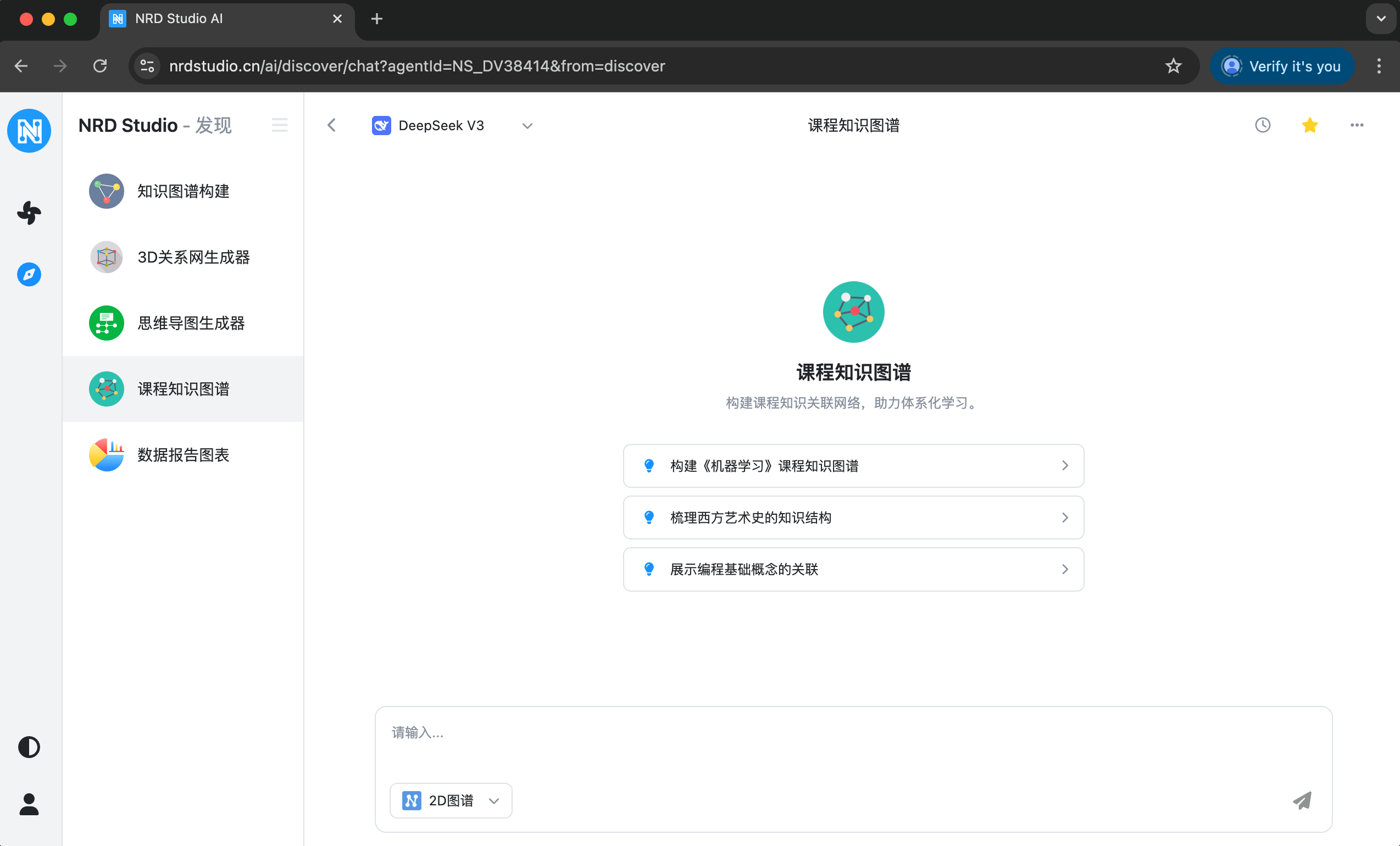Image resolution: width=1400 pixels, height=846 pixels.
Task: Open the chat history clock icon
Action: (1262, 125)
